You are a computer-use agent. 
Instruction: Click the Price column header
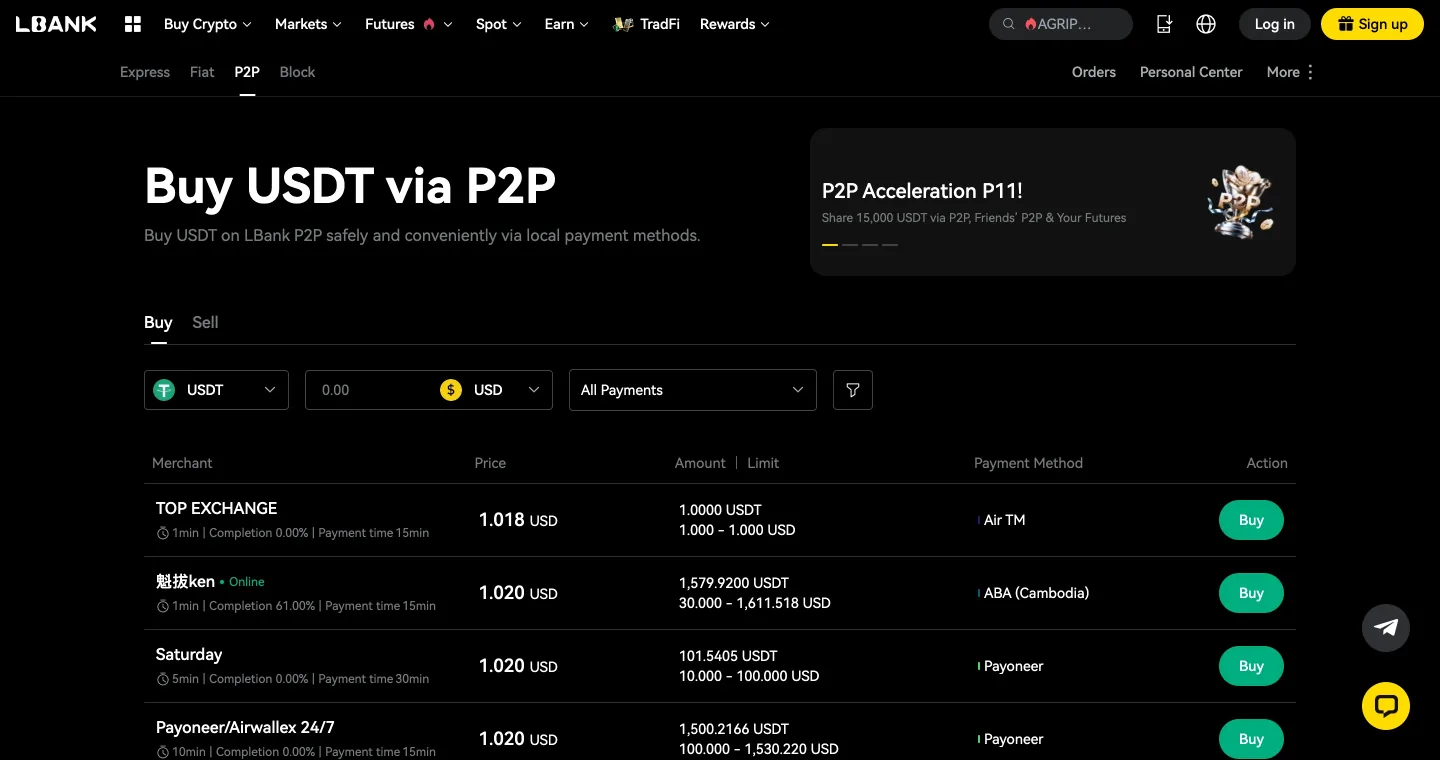[x=490, y=463]
